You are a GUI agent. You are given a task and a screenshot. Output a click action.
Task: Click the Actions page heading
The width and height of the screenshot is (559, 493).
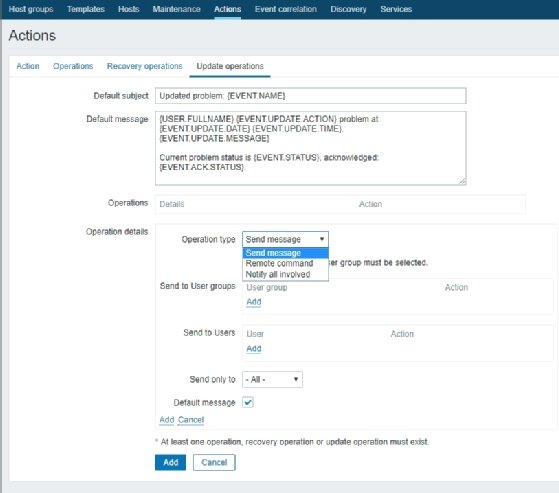pyautogui.click(x=32, y=36)
